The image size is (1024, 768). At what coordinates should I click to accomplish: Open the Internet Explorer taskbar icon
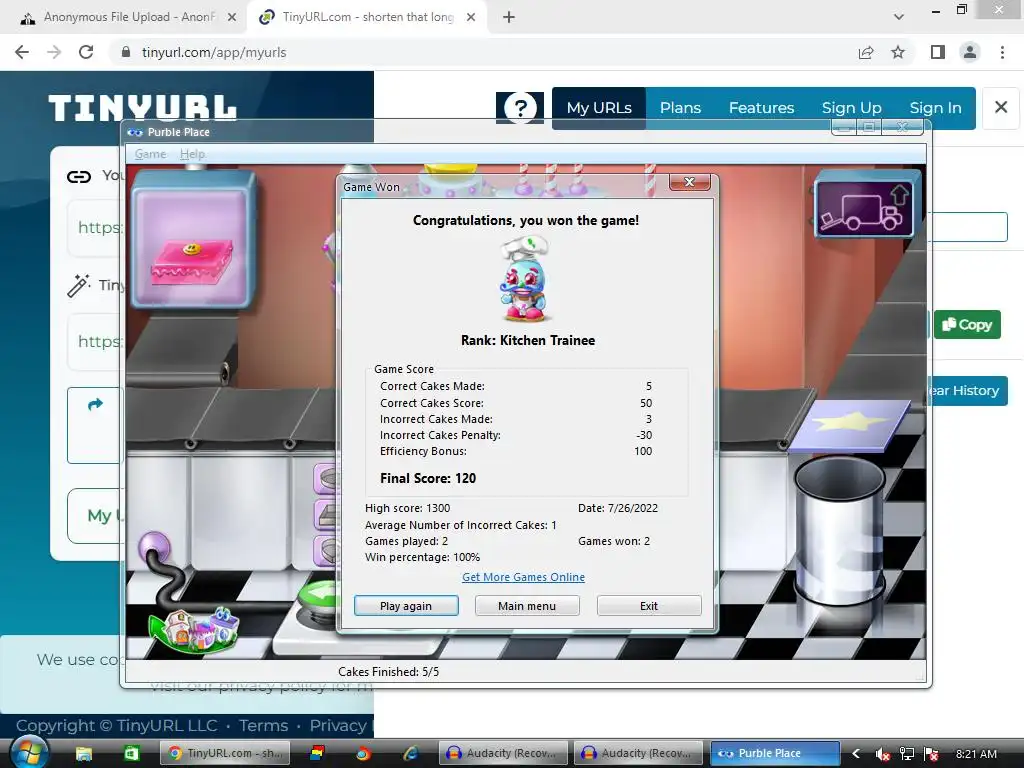click(411, 754)
